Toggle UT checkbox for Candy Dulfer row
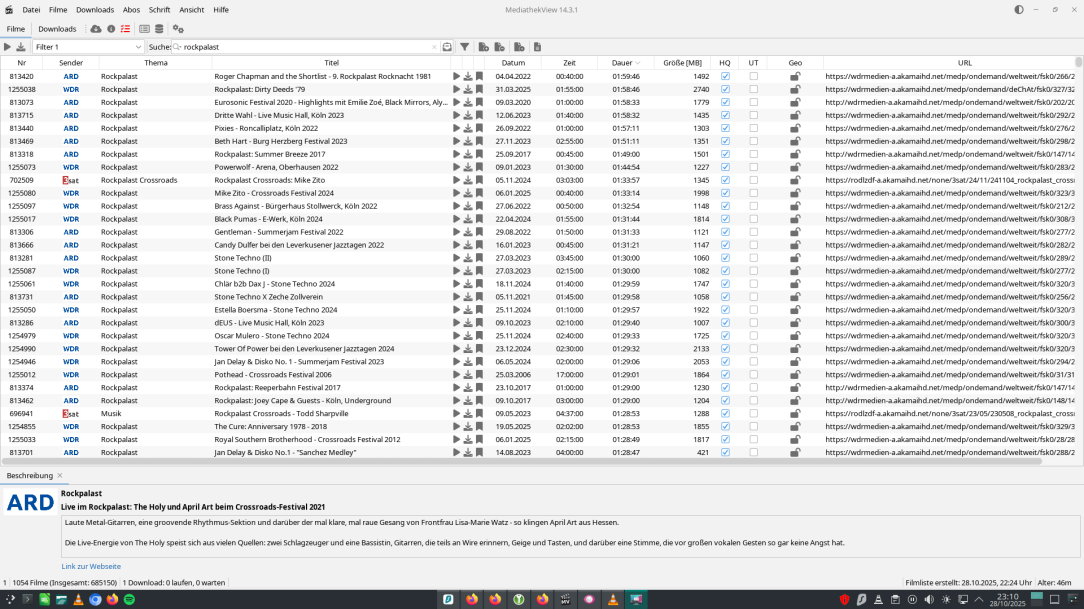 pyautogui.click(x=754, y=245)
